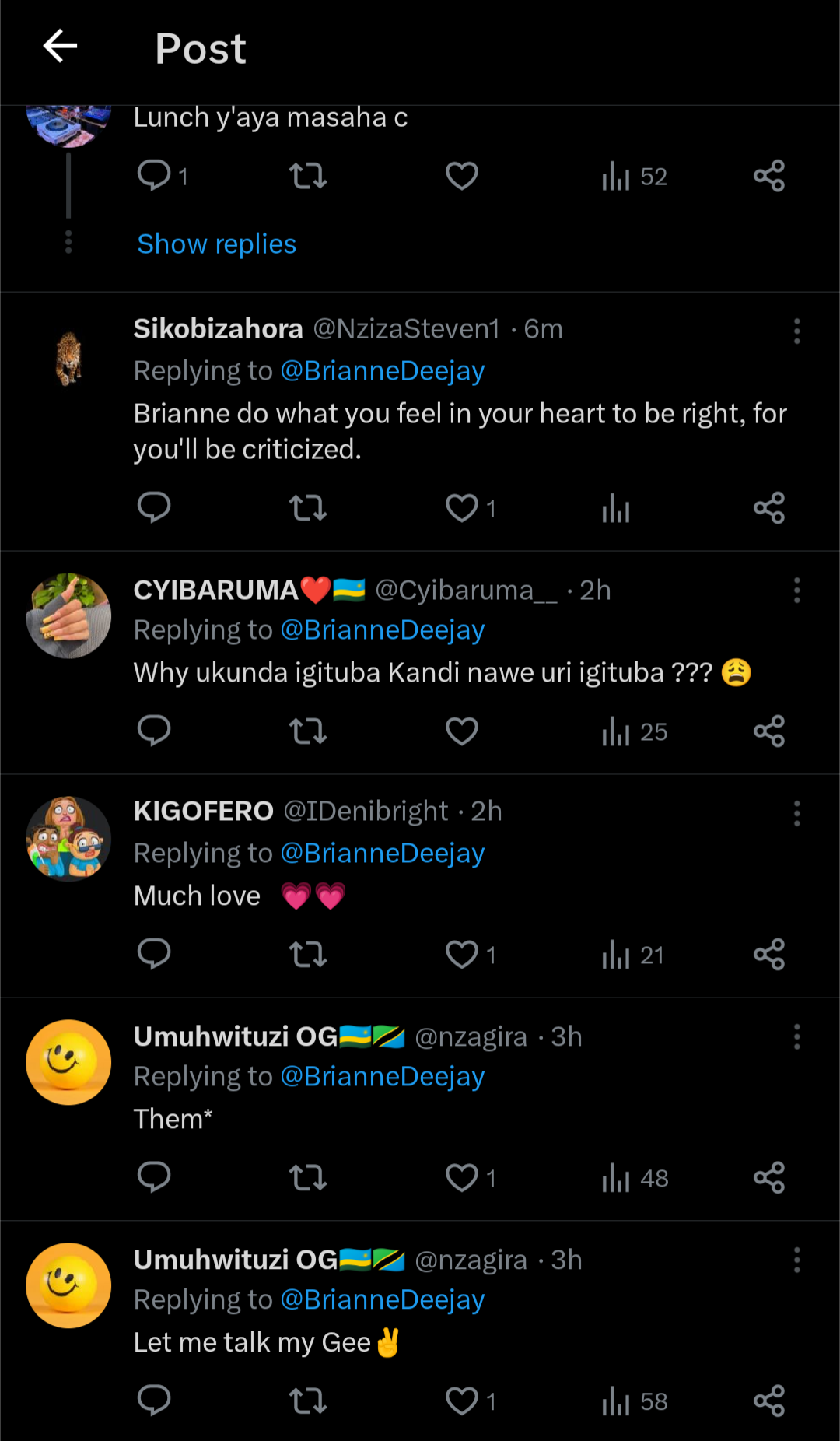Share Sikobizahora's reply

[769, 508]
